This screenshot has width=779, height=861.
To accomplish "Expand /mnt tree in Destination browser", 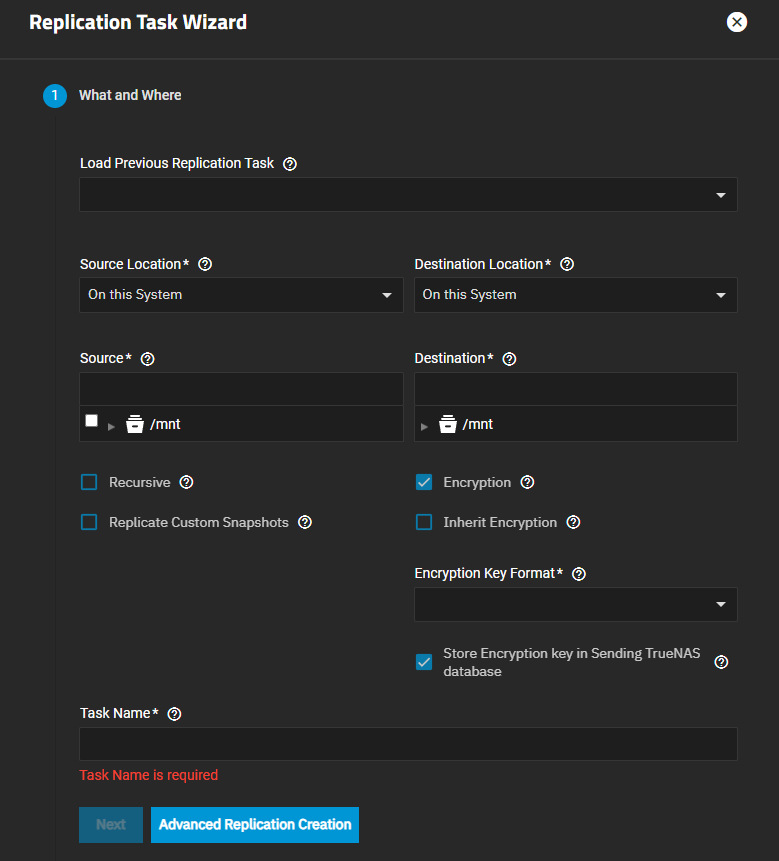I will tap(425, 425).
